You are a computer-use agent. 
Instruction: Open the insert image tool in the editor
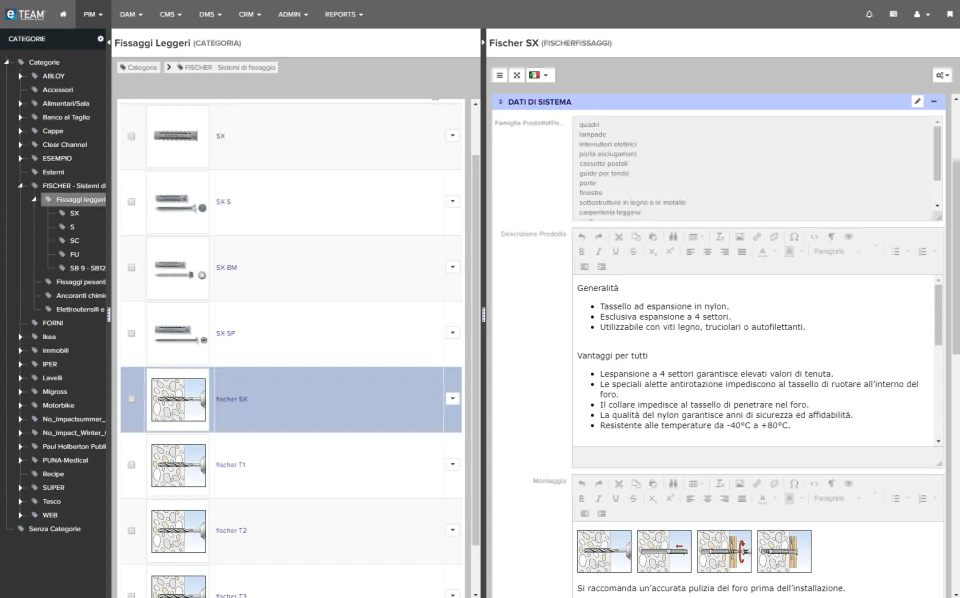(x=740, y=237)
